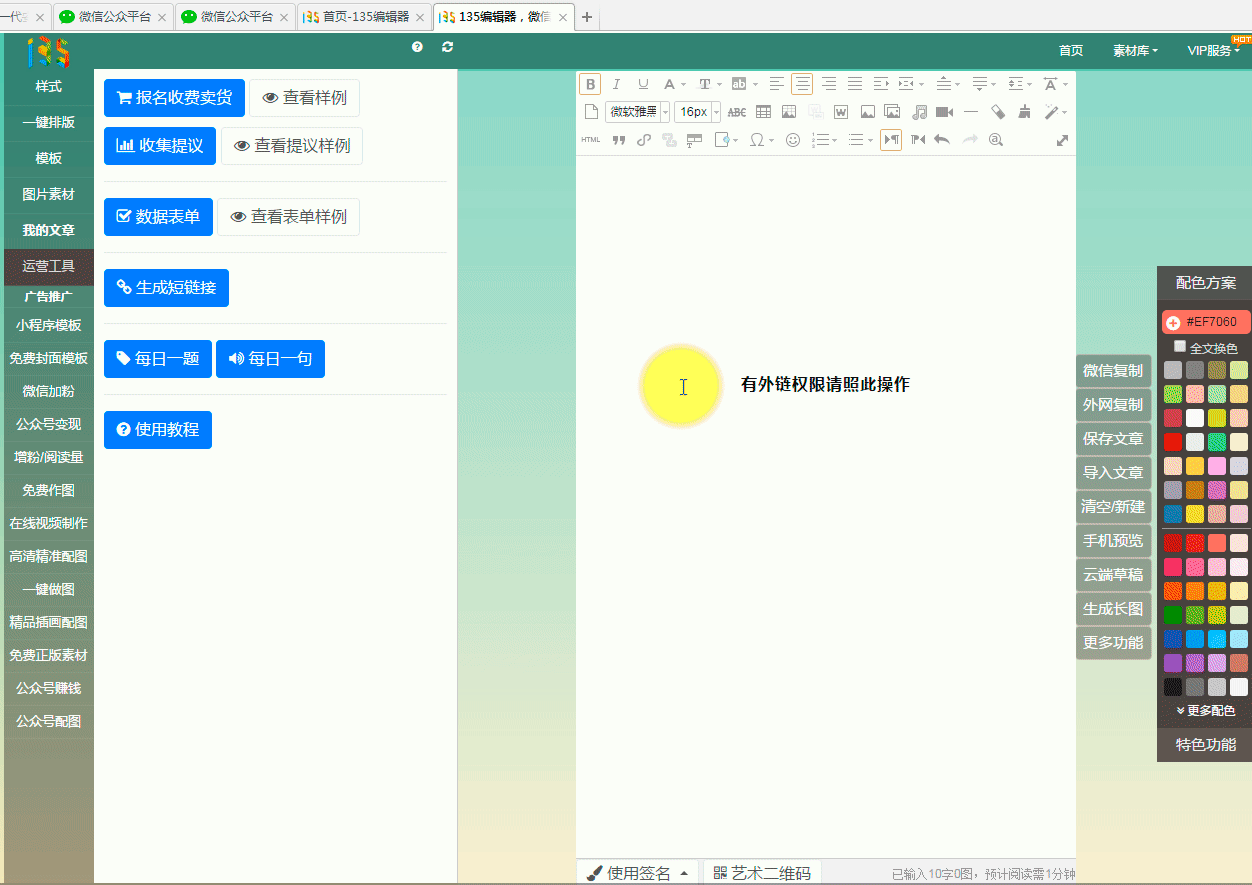Open the emoticon picker
1252x885 pixels.
pos(793,140)
